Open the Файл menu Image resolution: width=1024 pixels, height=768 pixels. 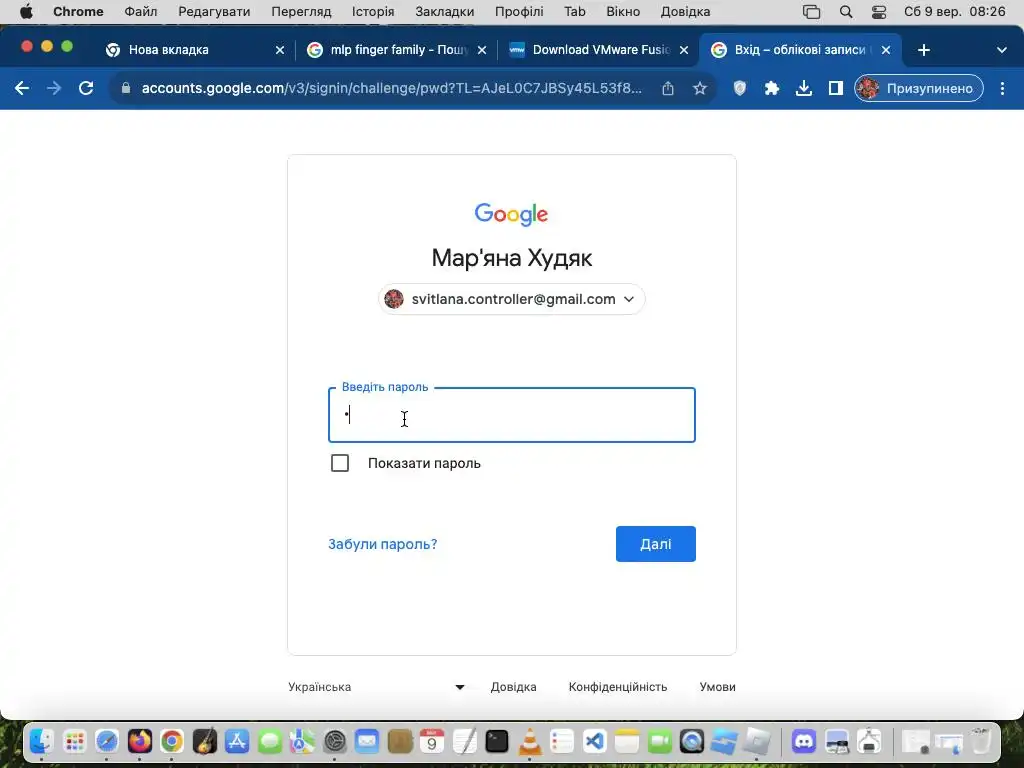pyautogui.click(x=140, y=12)
